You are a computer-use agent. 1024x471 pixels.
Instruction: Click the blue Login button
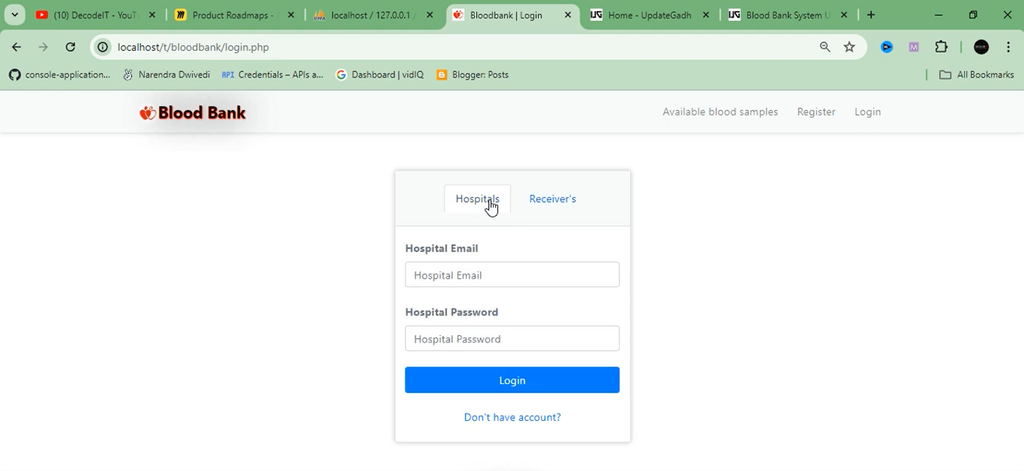[x=512, y=380]
